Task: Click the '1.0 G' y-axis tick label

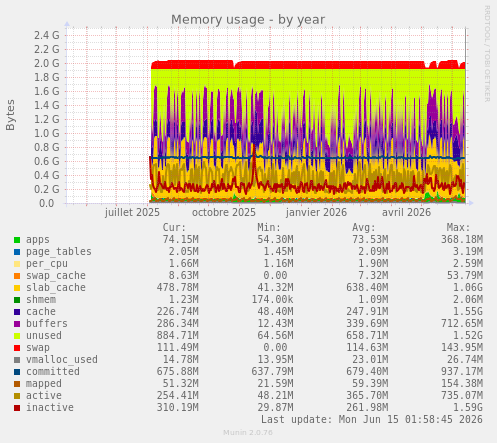Action: (x=47, y=133)
